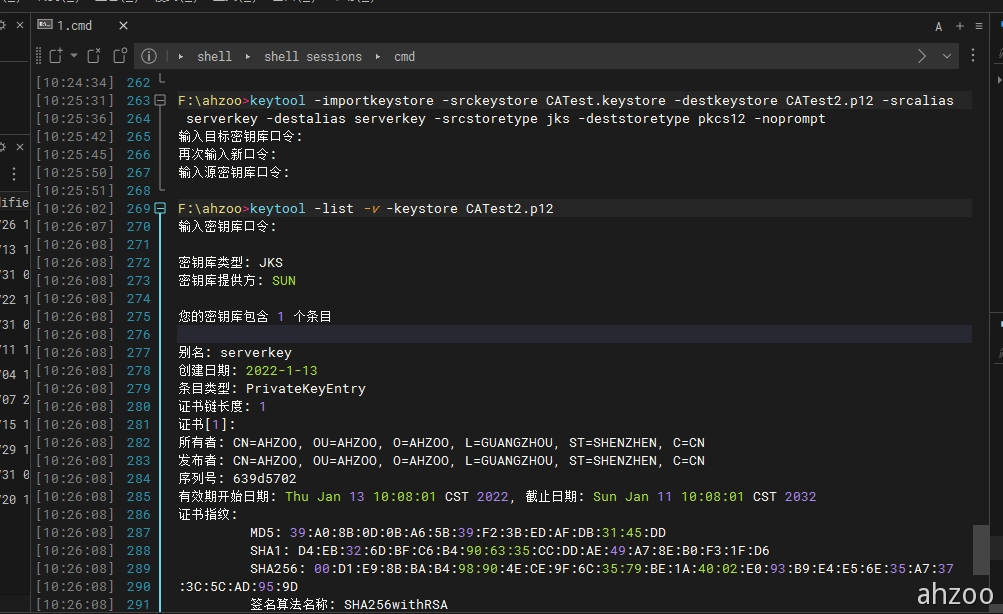Expand the address bar history dropdown
The height and width of the screenshot is (614, 1003).
click(x=947, y=57)
